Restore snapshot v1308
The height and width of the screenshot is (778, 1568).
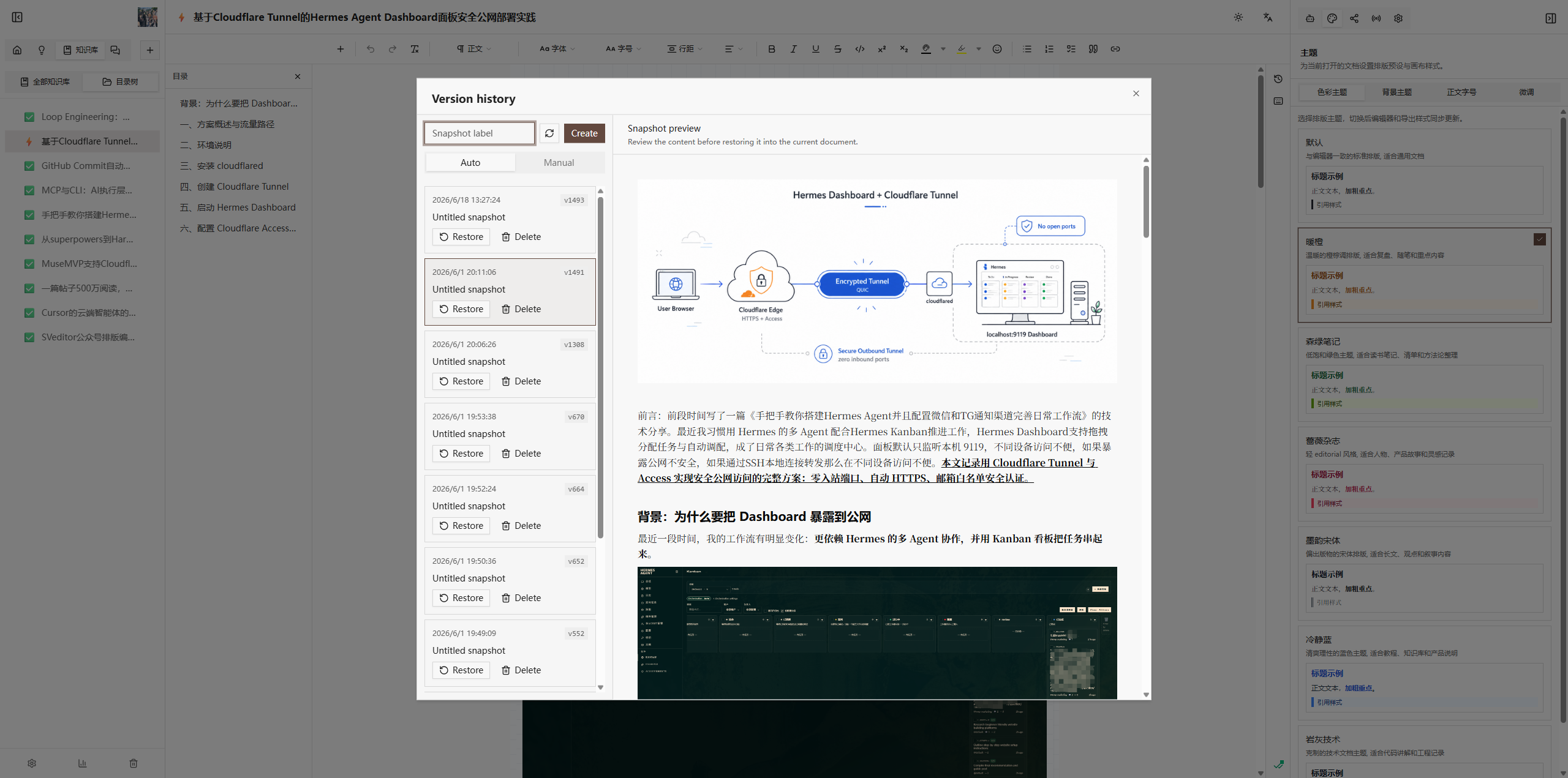461,381
